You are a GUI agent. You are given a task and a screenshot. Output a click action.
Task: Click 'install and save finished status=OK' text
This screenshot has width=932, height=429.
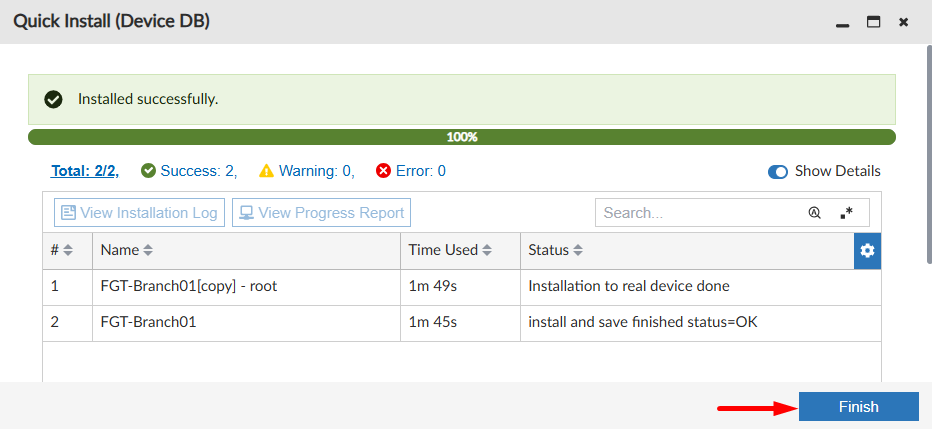click(x=643, y=323)
